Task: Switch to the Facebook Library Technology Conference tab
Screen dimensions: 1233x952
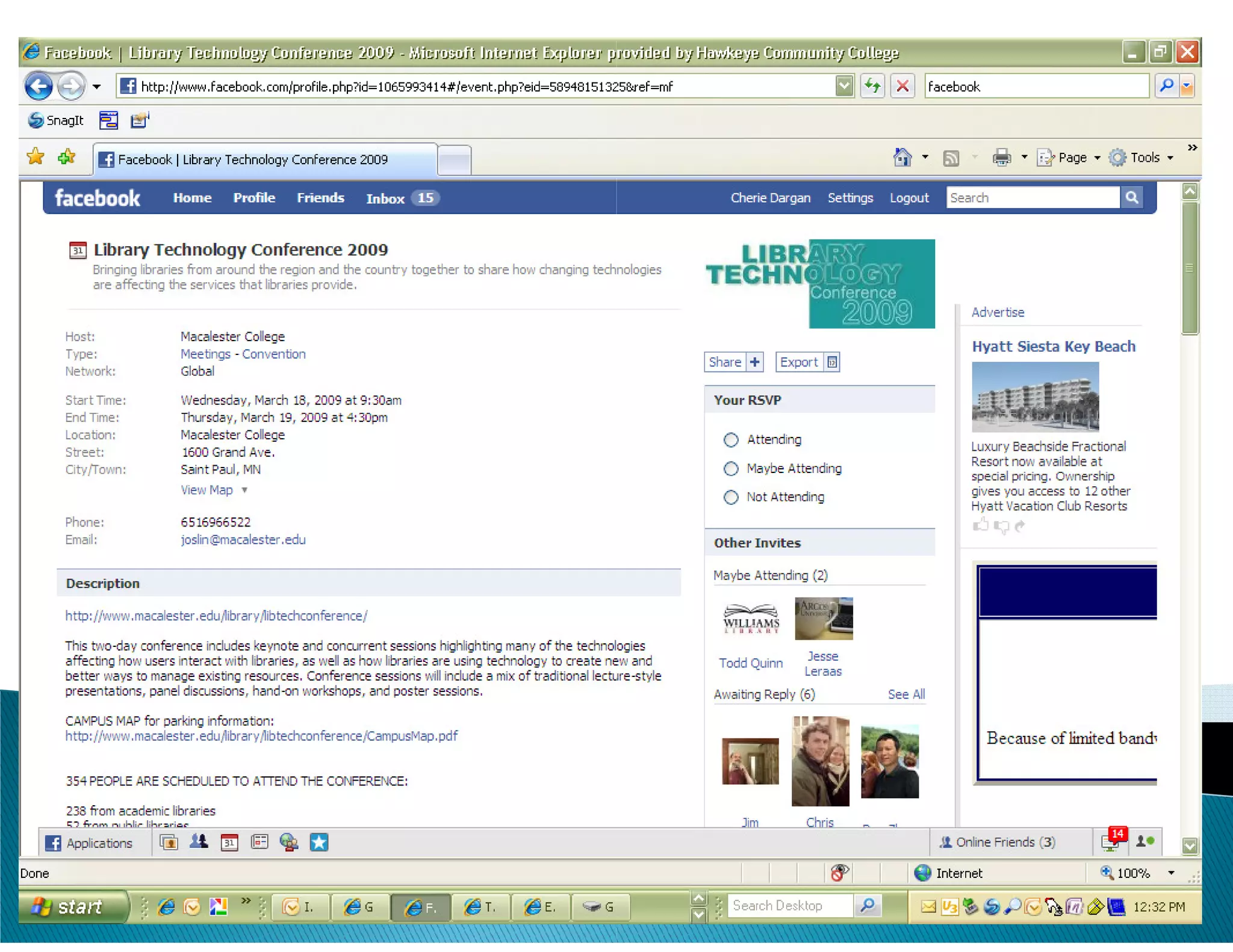Action: [x=265, y=159]
